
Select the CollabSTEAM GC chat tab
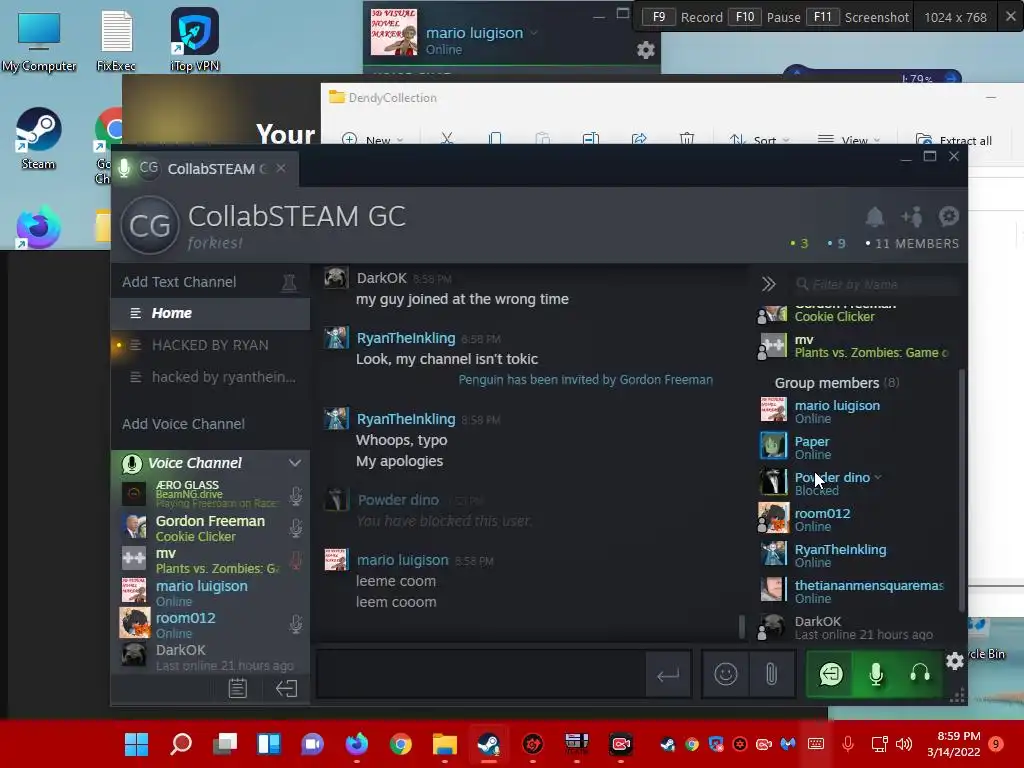pyautogui.click(x=205, y=168)
